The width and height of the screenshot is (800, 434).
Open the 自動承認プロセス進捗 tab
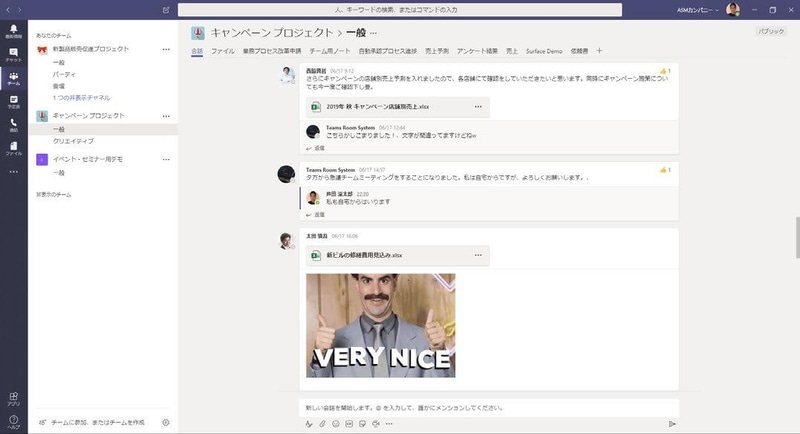[x=388, y=51]
